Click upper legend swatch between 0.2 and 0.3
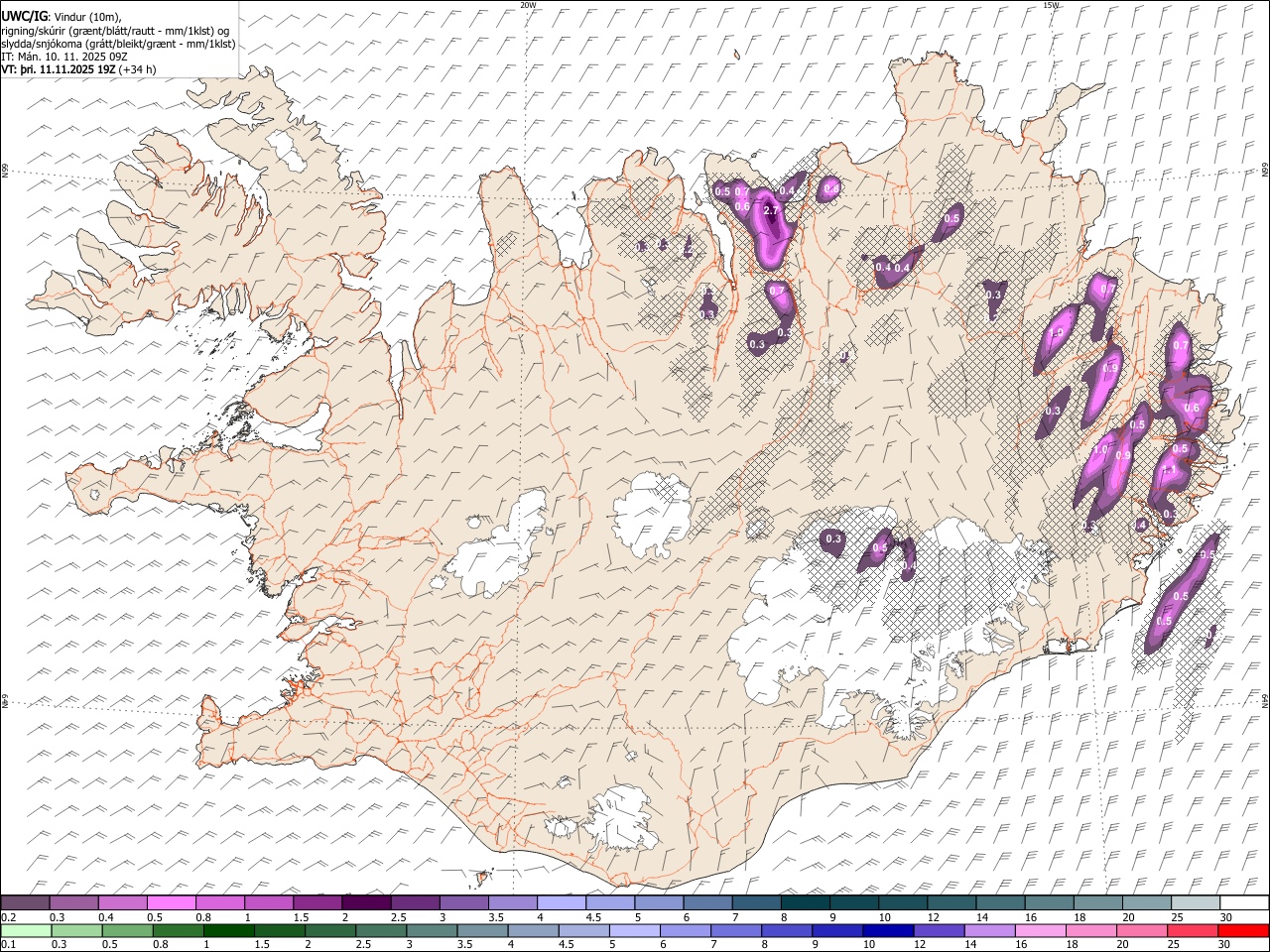Screen dimensions: 1270x952 click(x=26, y=902)
